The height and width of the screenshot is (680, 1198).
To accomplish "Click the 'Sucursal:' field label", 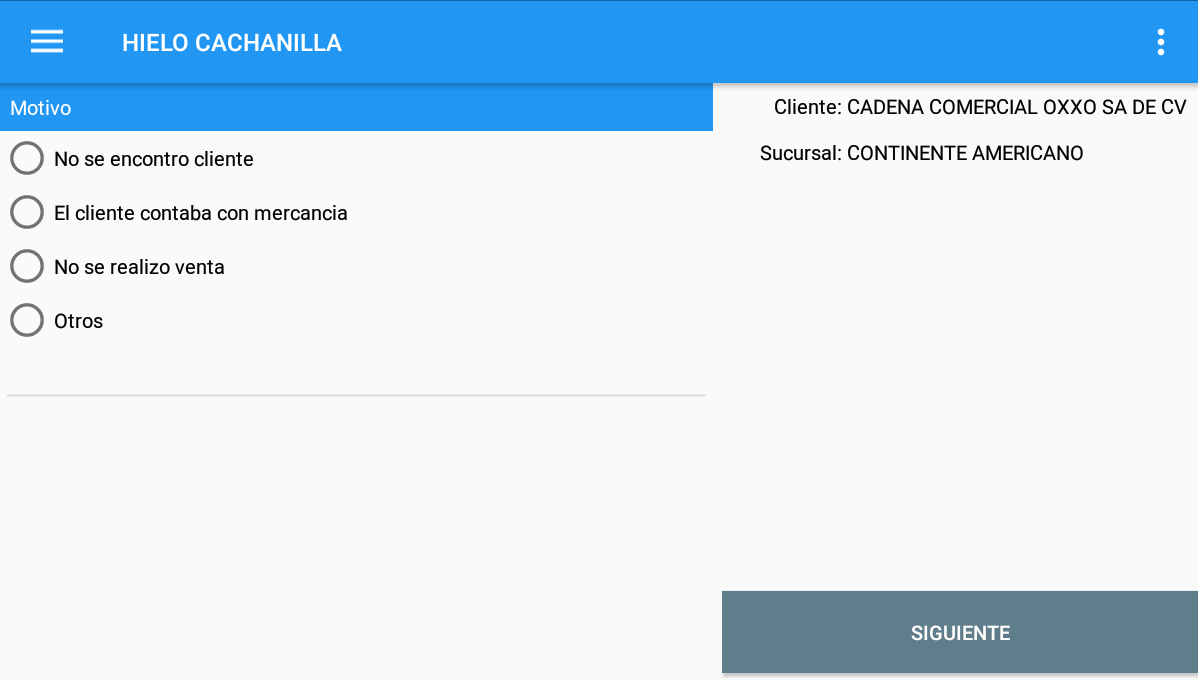I will 801,153.
